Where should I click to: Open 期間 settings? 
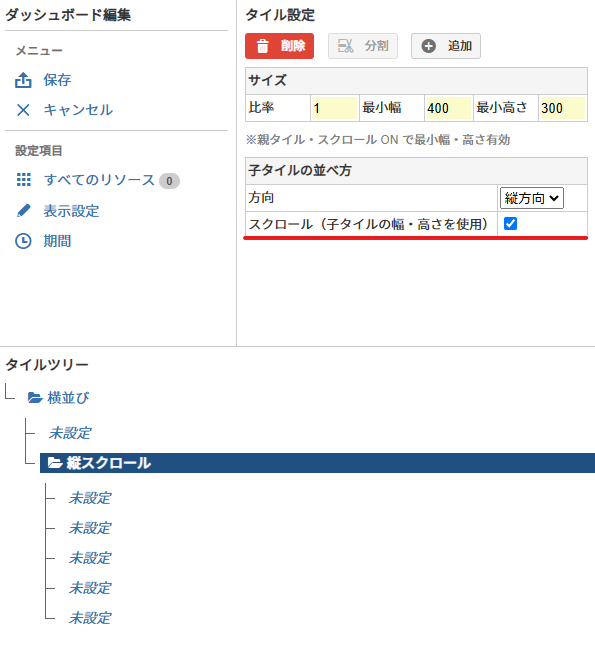click(57, 241)
